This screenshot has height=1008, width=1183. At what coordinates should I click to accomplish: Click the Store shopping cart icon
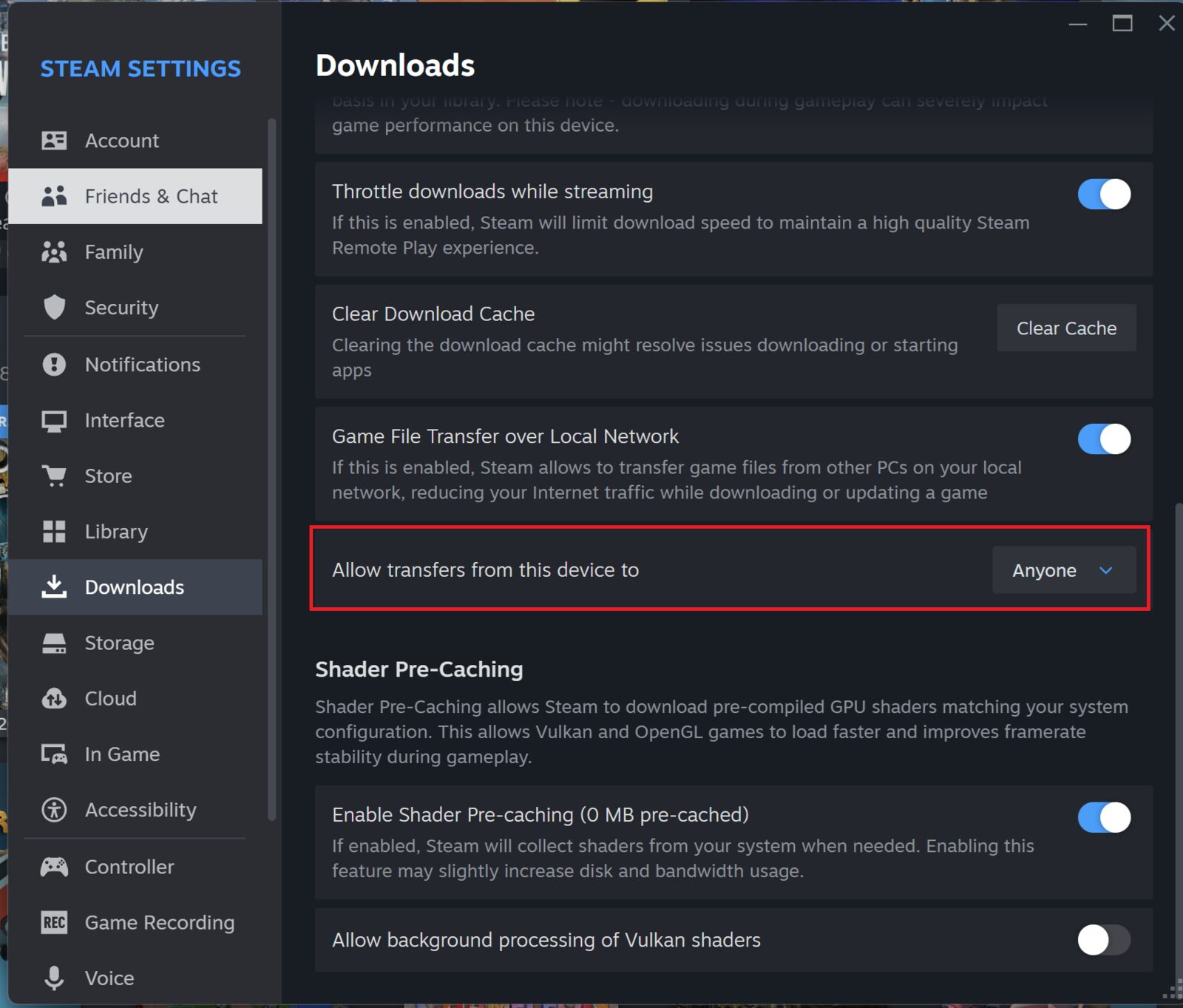[x=54, y=476]
